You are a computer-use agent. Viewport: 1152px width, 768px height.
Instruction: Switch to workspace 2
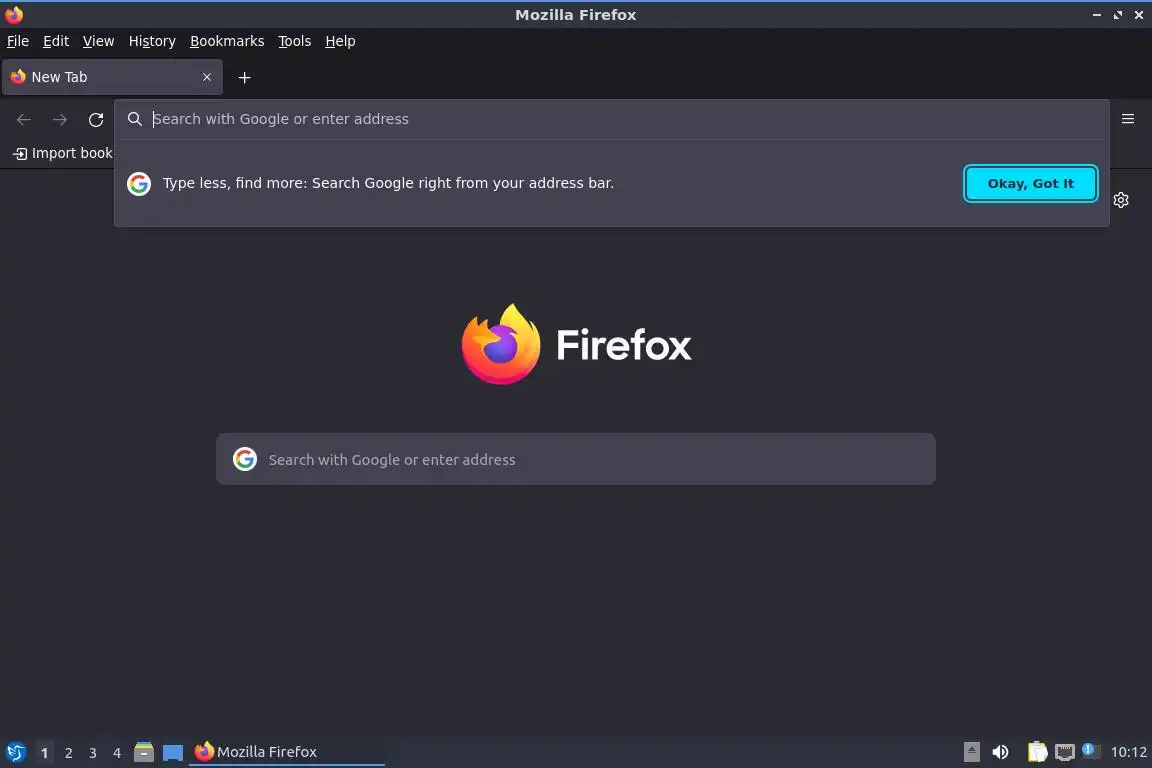coord(68,753)
